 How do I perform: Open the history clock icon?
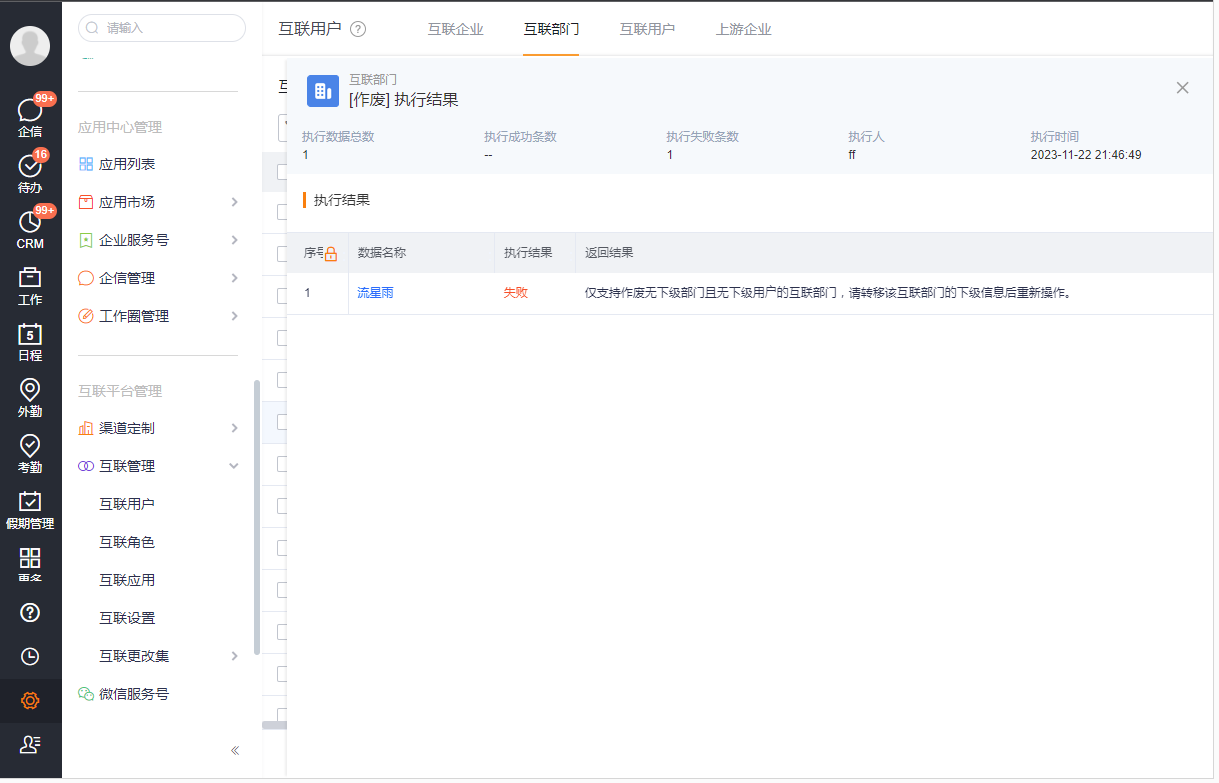pos(30,656)
